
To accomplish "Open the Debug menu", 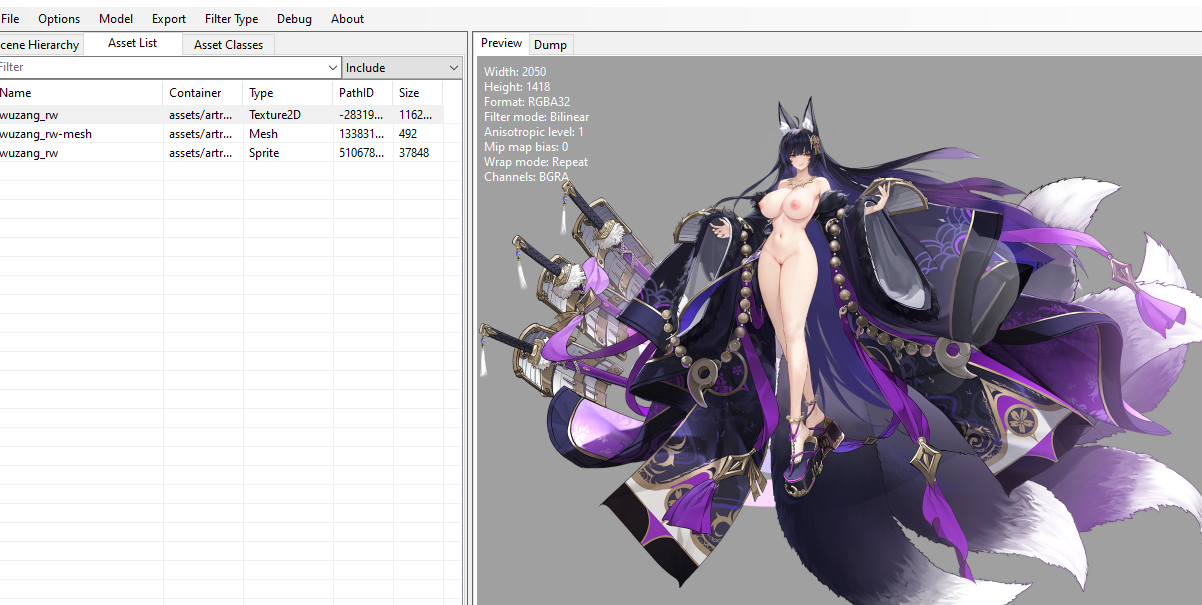I will (294, 19).
